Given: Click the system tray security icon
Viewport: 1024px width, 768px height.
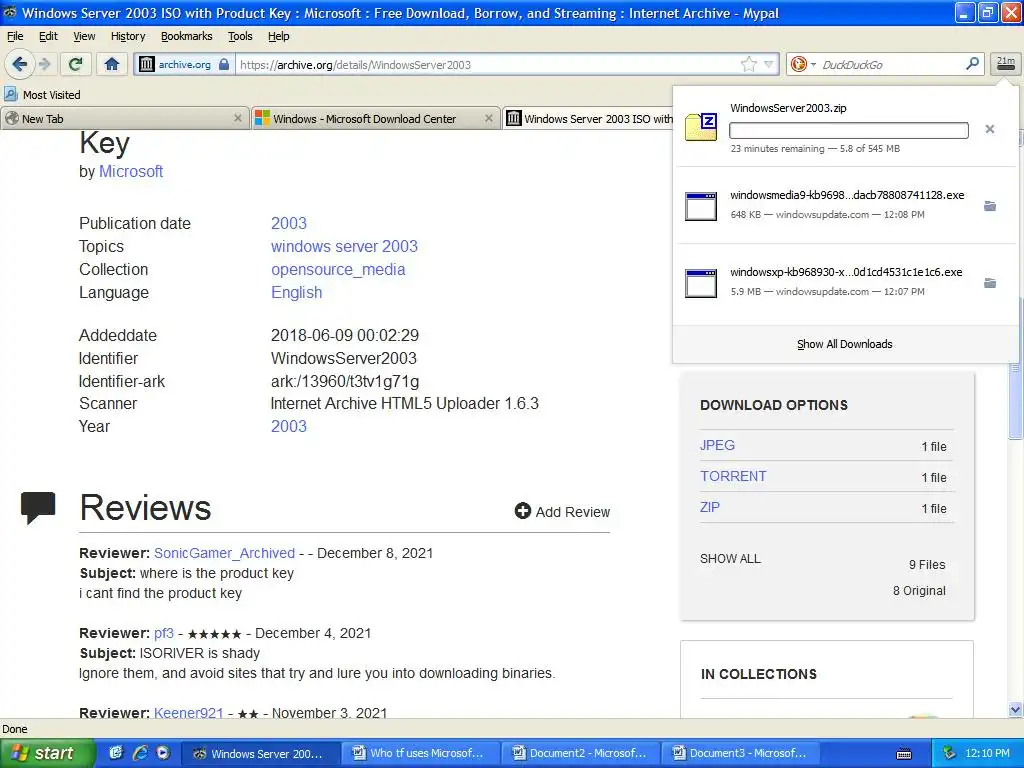Looking at the screenshot, I should pyautogui.click(x=950, y=753).
